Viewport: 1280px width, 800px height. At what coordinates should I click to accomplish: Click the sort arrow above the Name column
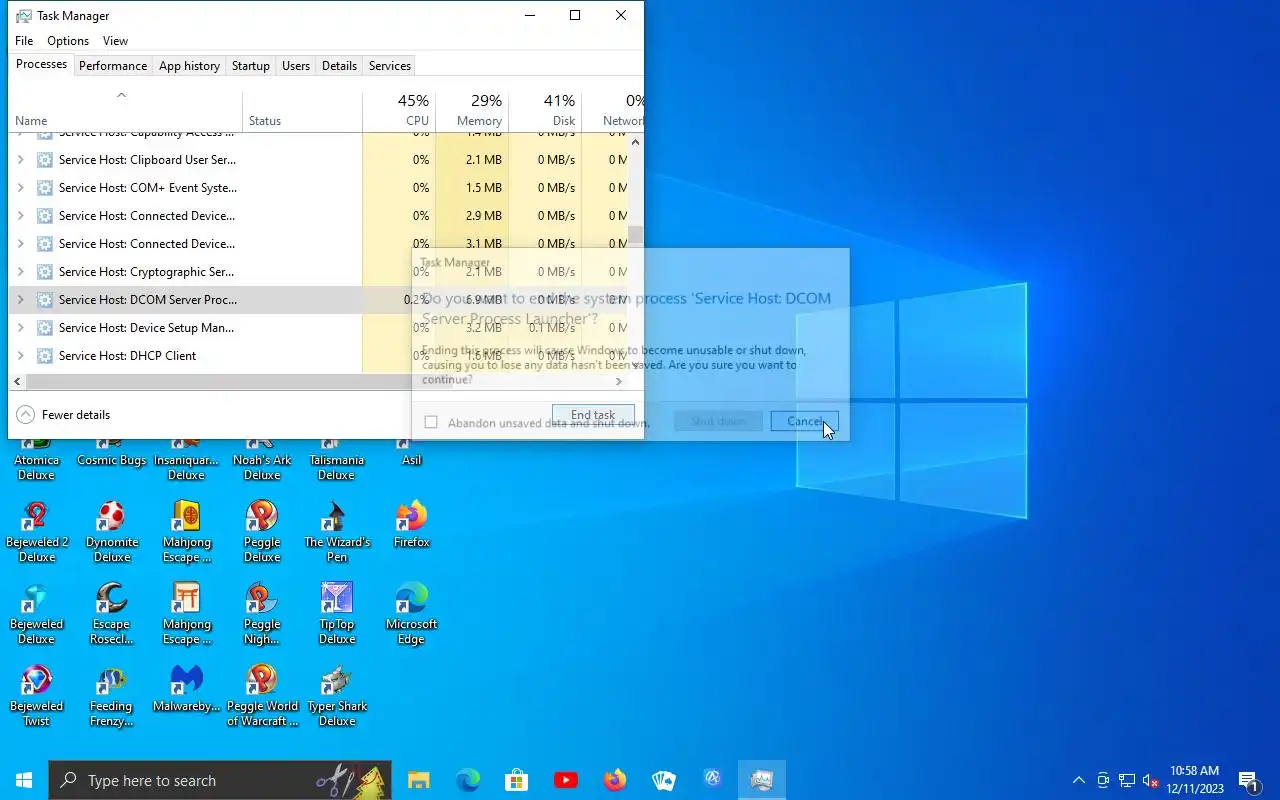click(x=121, y=96)
